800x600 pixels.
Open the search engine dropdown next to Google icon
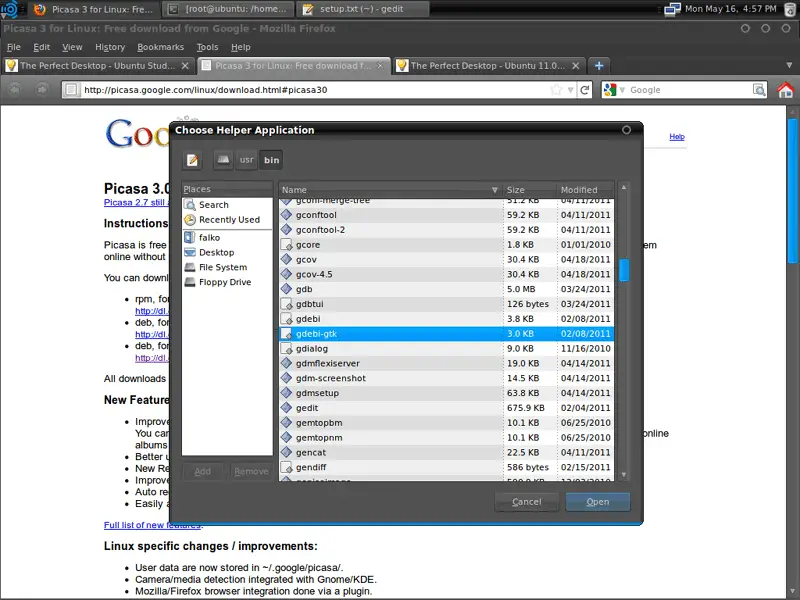coord(622,90)
